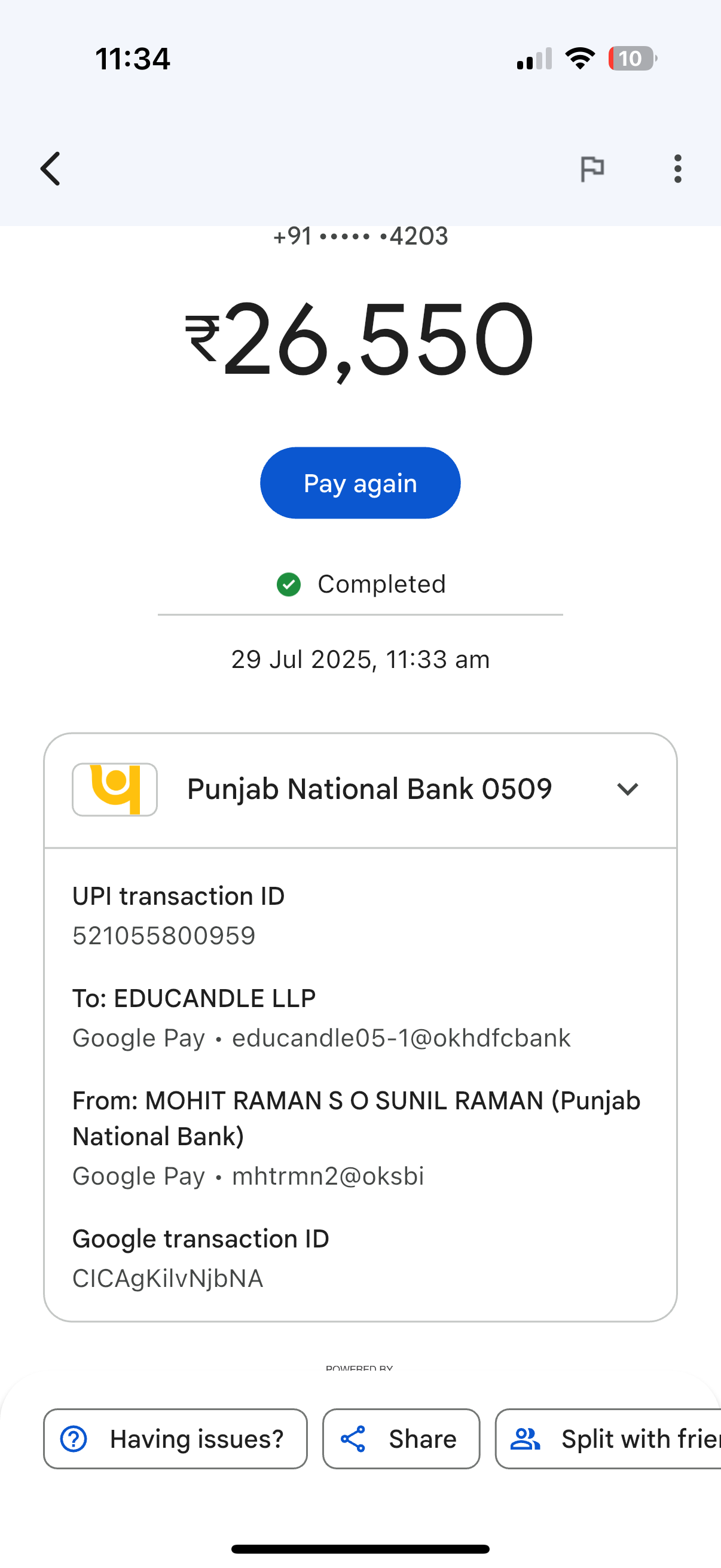This screenshot has width=721, height=1568.
Task: Tap the split with friends people icon
Action: tap(525, 1439)
